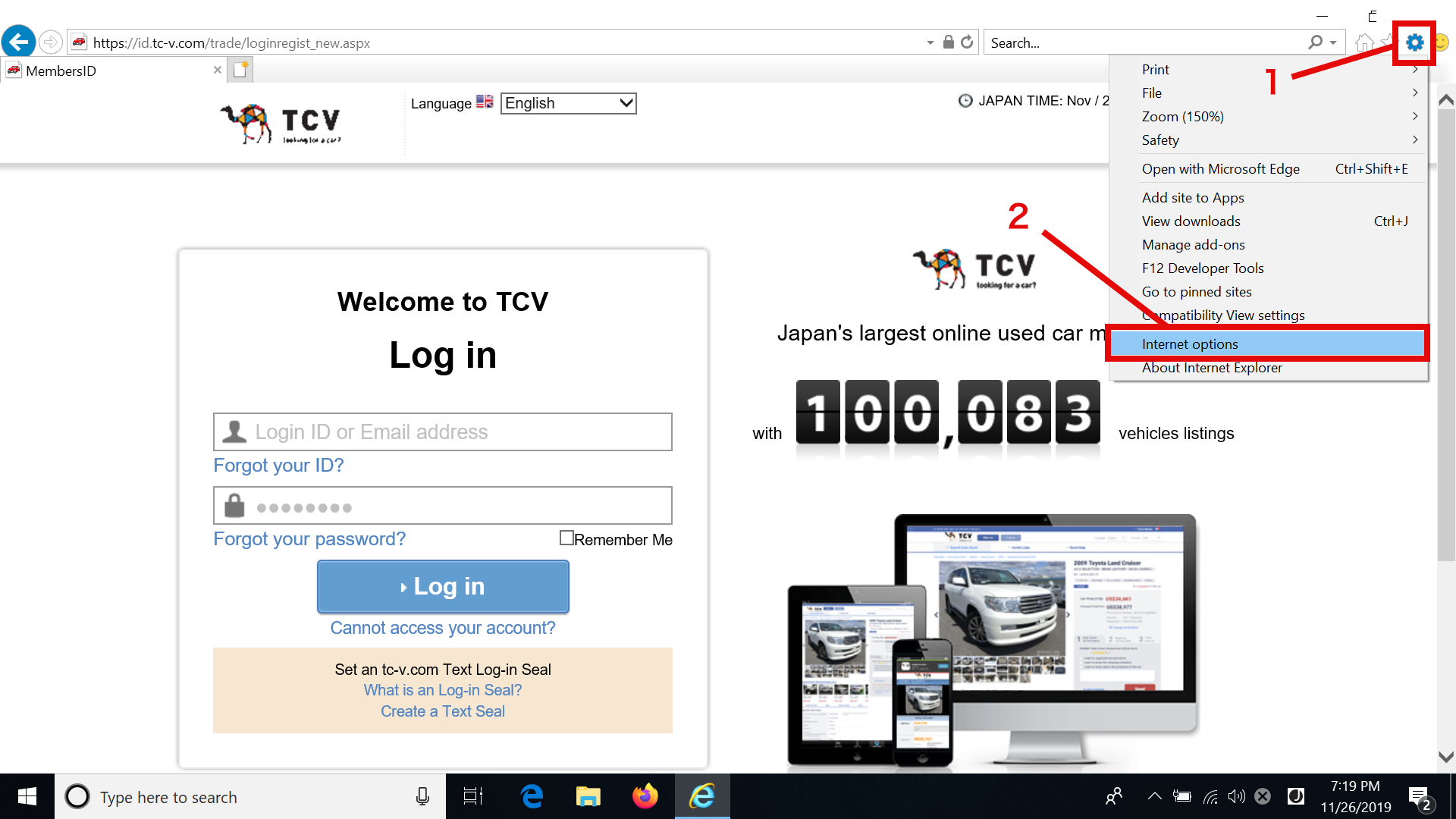
Task: Click the Refresh page icon
Action: pos(967,42)
